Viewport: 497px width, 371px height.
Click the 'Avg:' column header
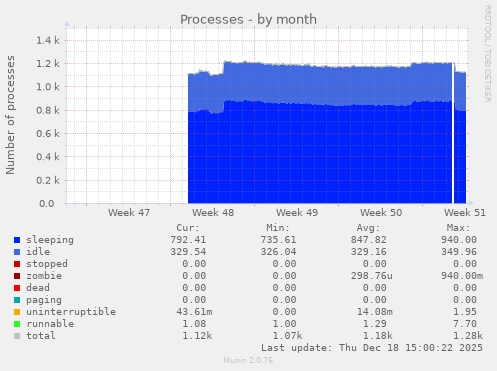[x=368, y=228]
